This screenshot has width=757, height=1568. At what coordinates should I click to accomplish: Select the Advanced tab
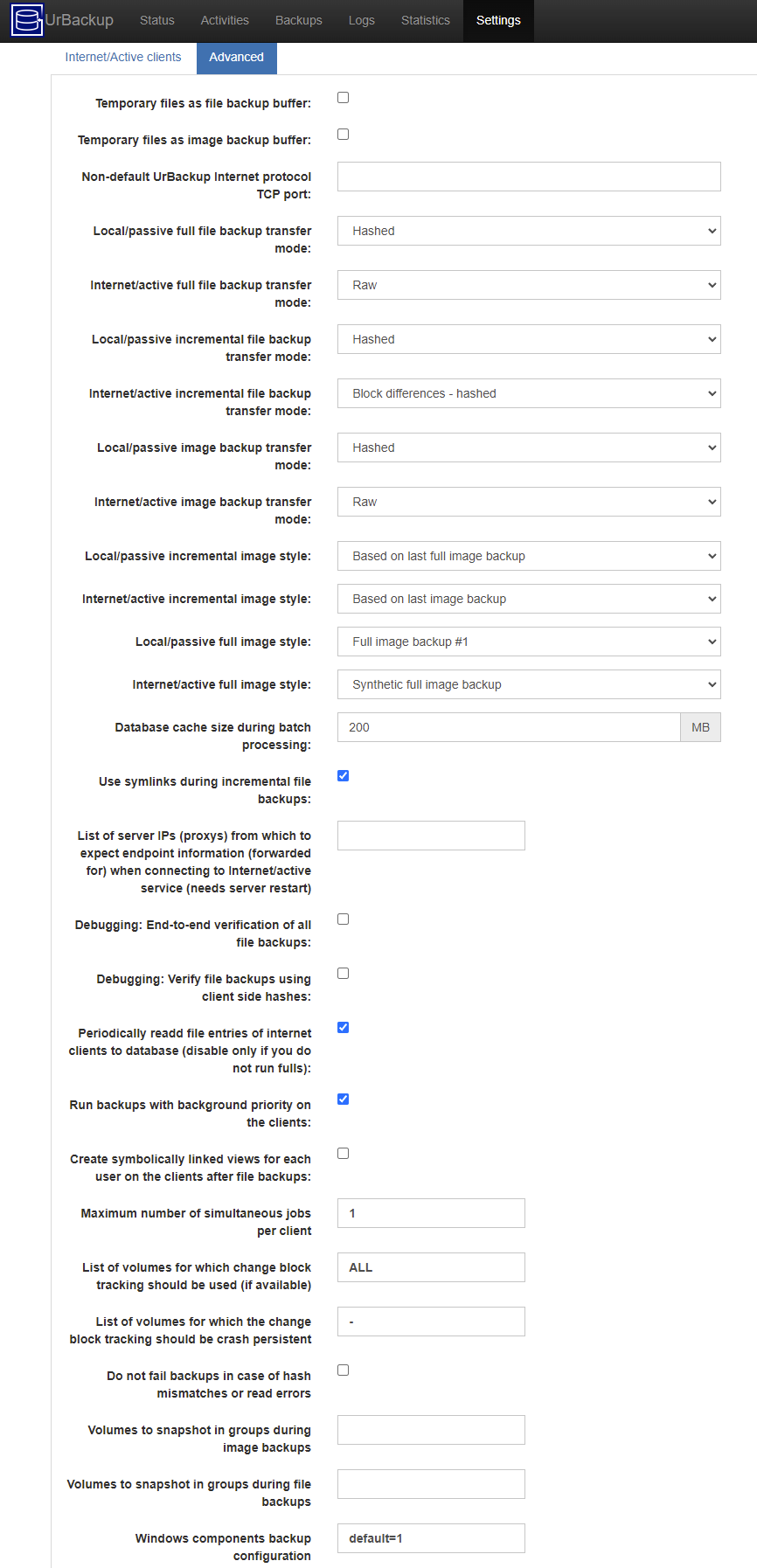tap(236, 57)
